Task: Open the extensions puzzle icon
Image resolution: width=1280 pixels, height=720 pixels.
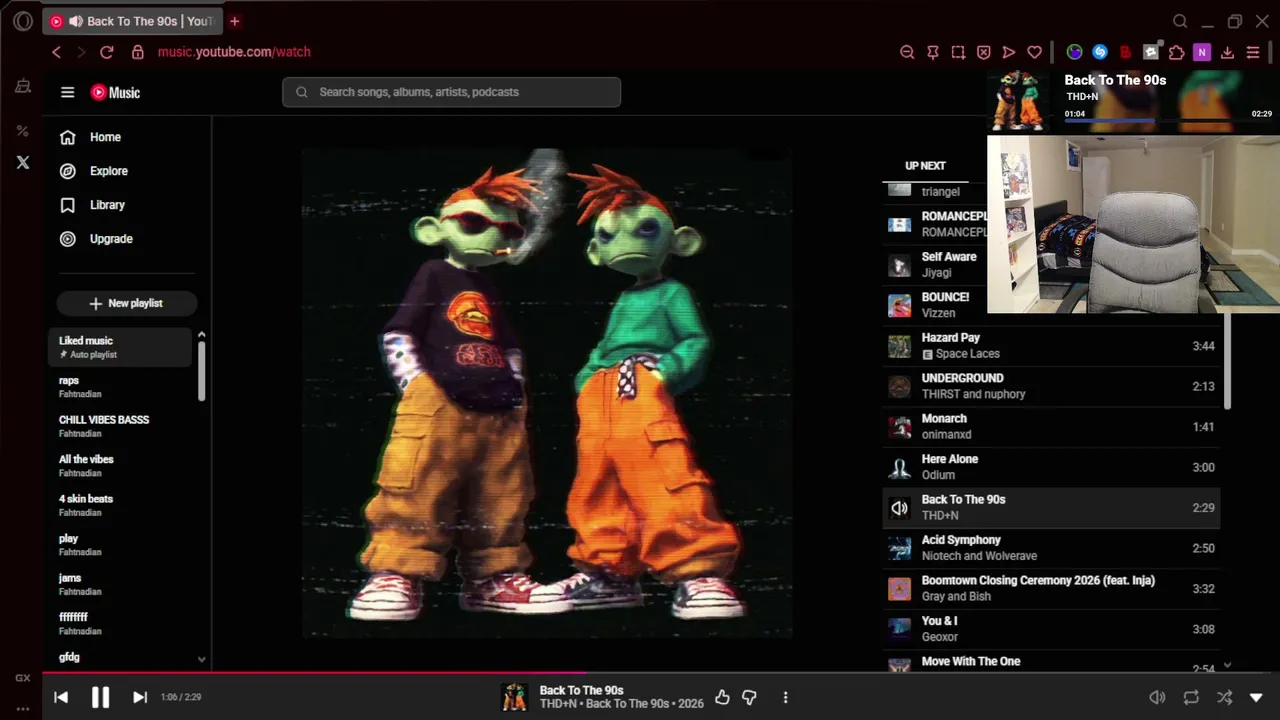Action: tap(1177, 52)
